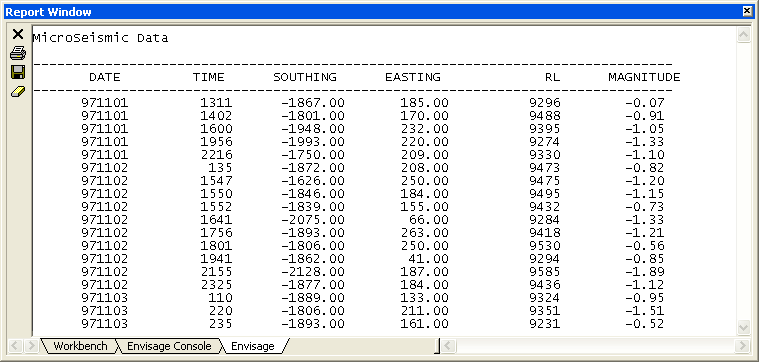Image resolution: width=759 pixels, height=362 pixels.
Task: Click horizontal scrollbar left arrow
Action: (x=448, y=346)
